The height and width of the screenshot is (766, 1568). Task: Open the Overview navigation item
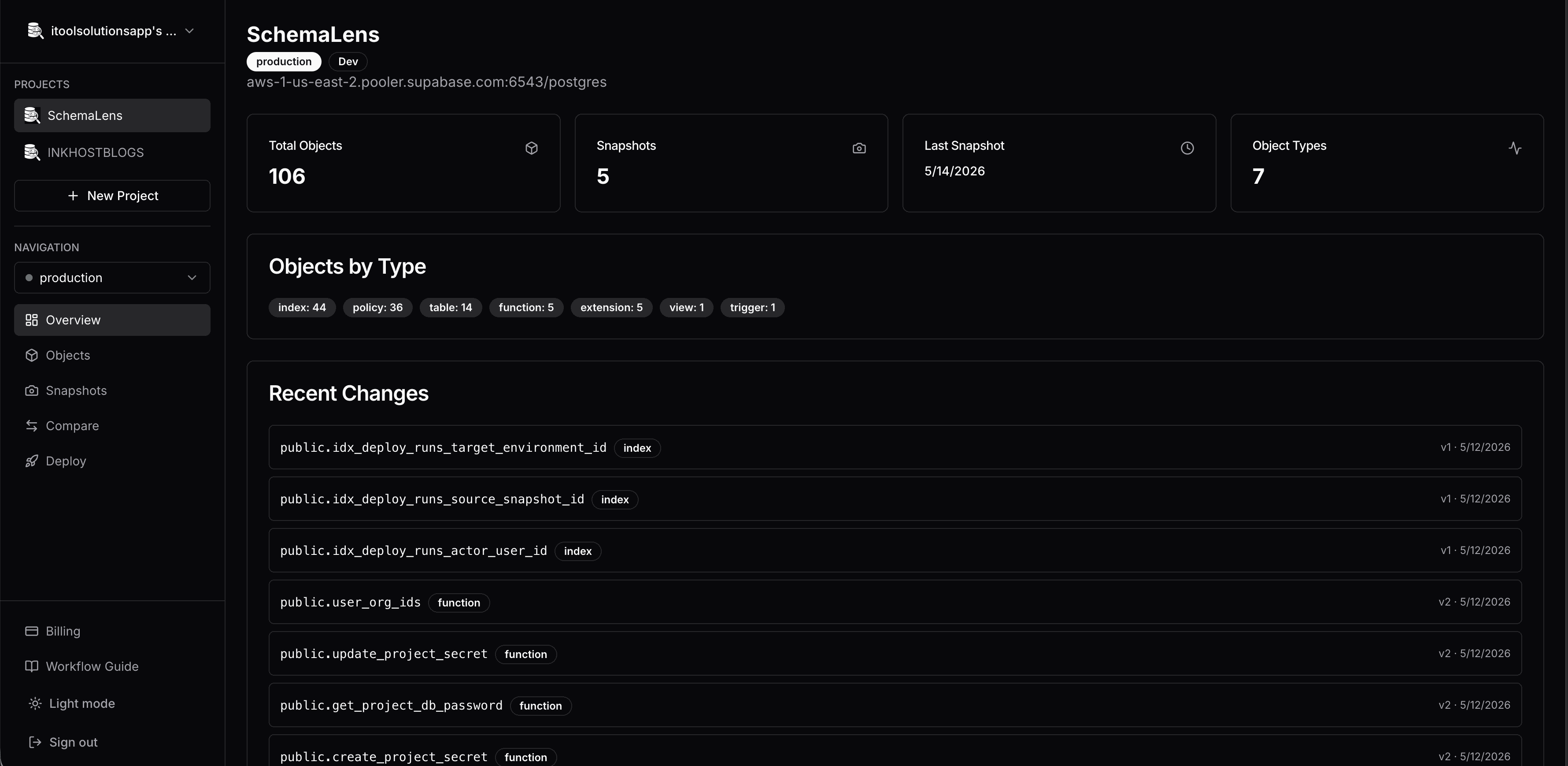point(112,320)
